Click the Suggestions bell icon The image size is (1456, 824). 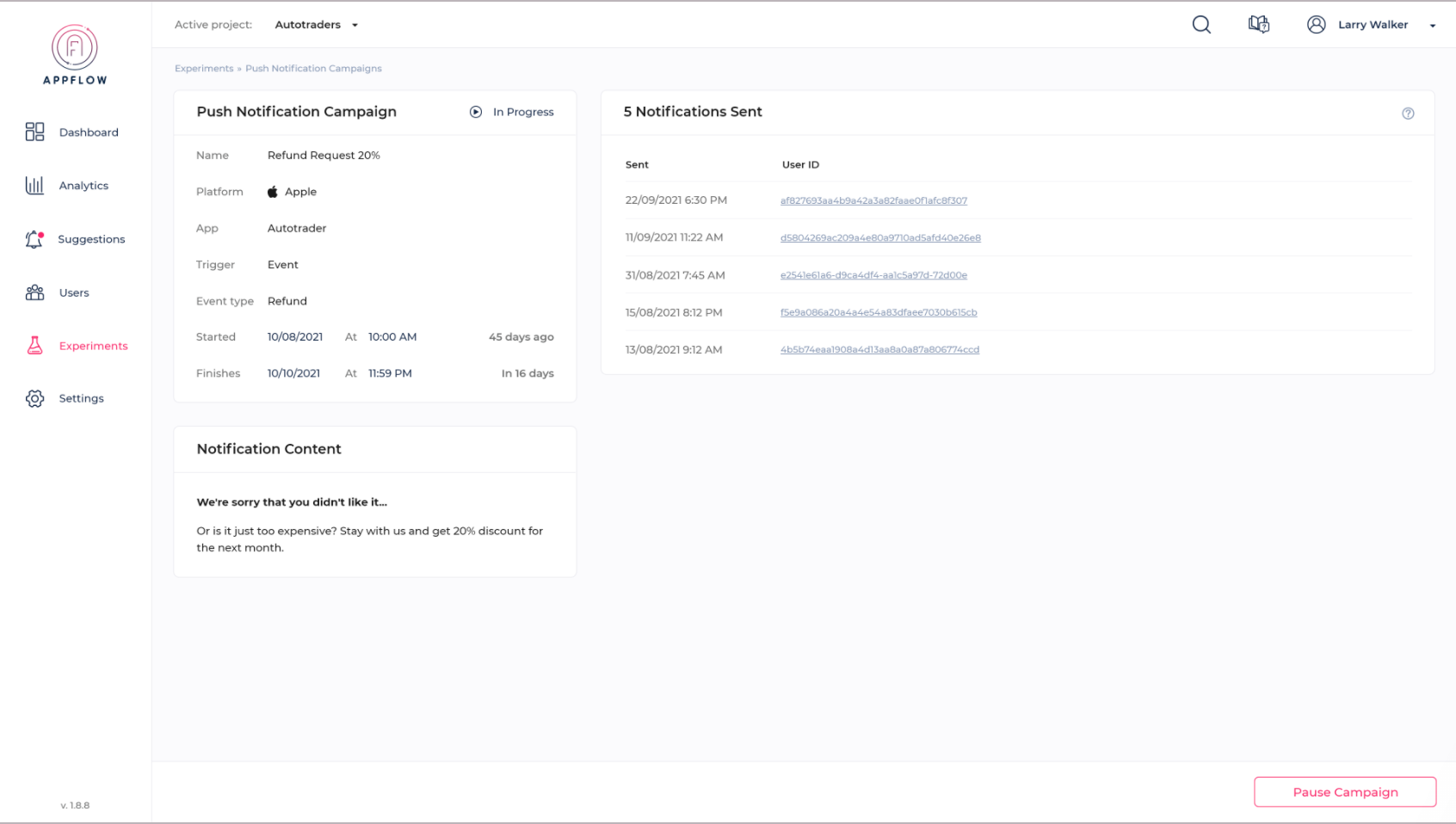tap(34, 239)
